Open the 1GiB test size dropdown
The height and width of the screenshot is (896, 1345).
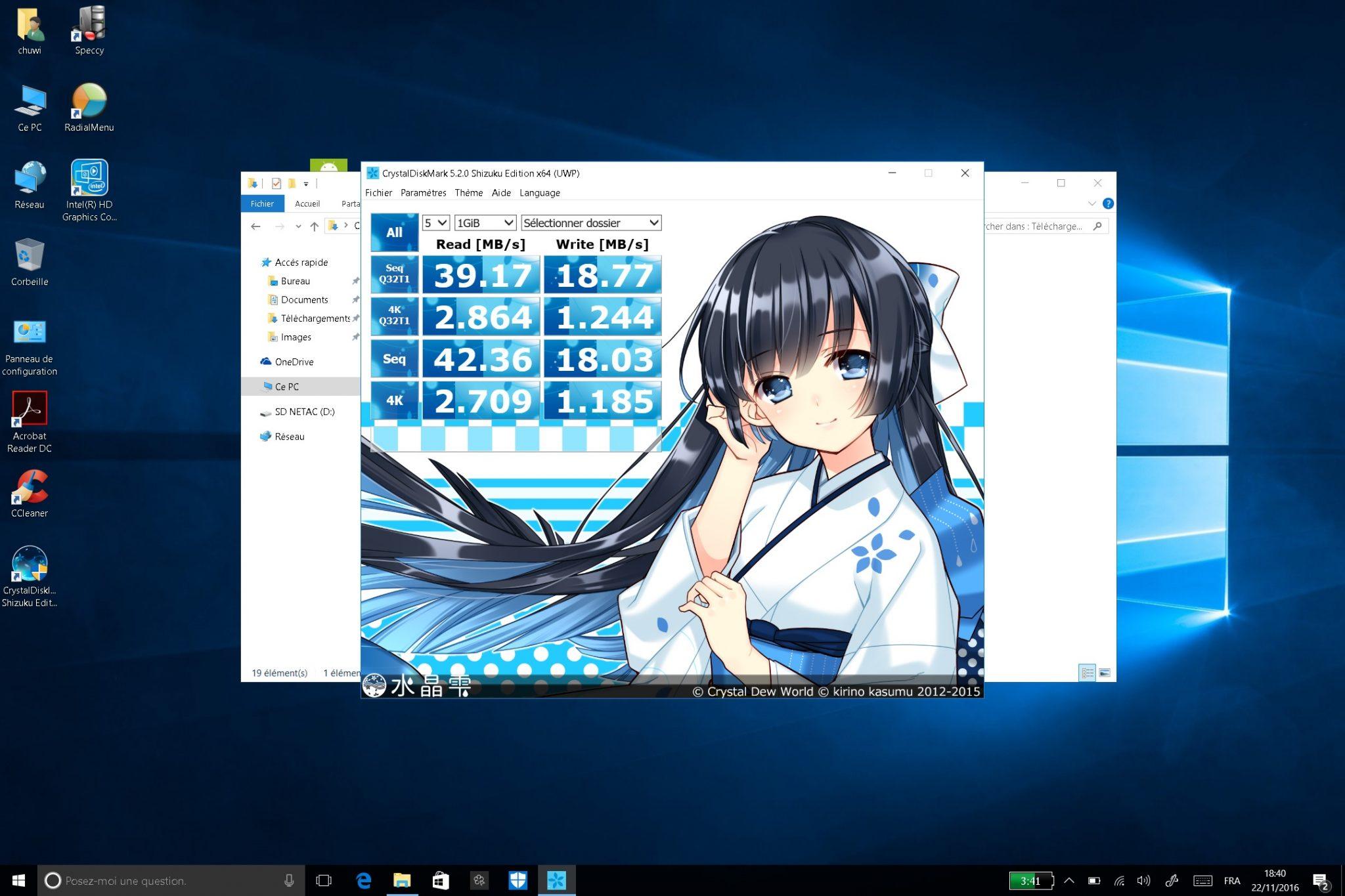click(x=485, y=223)
